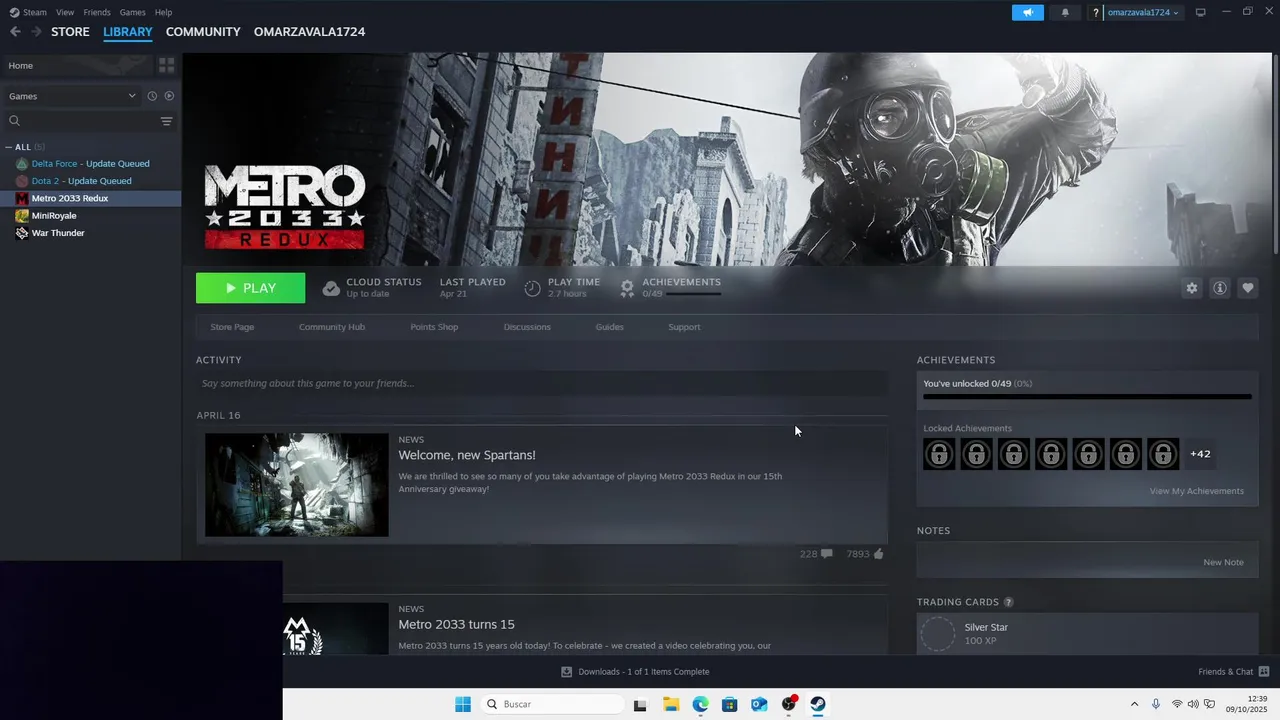The image size is (1280, 720).
Task: Click the achievements progress bar
Action: [x=1087, y=397]
